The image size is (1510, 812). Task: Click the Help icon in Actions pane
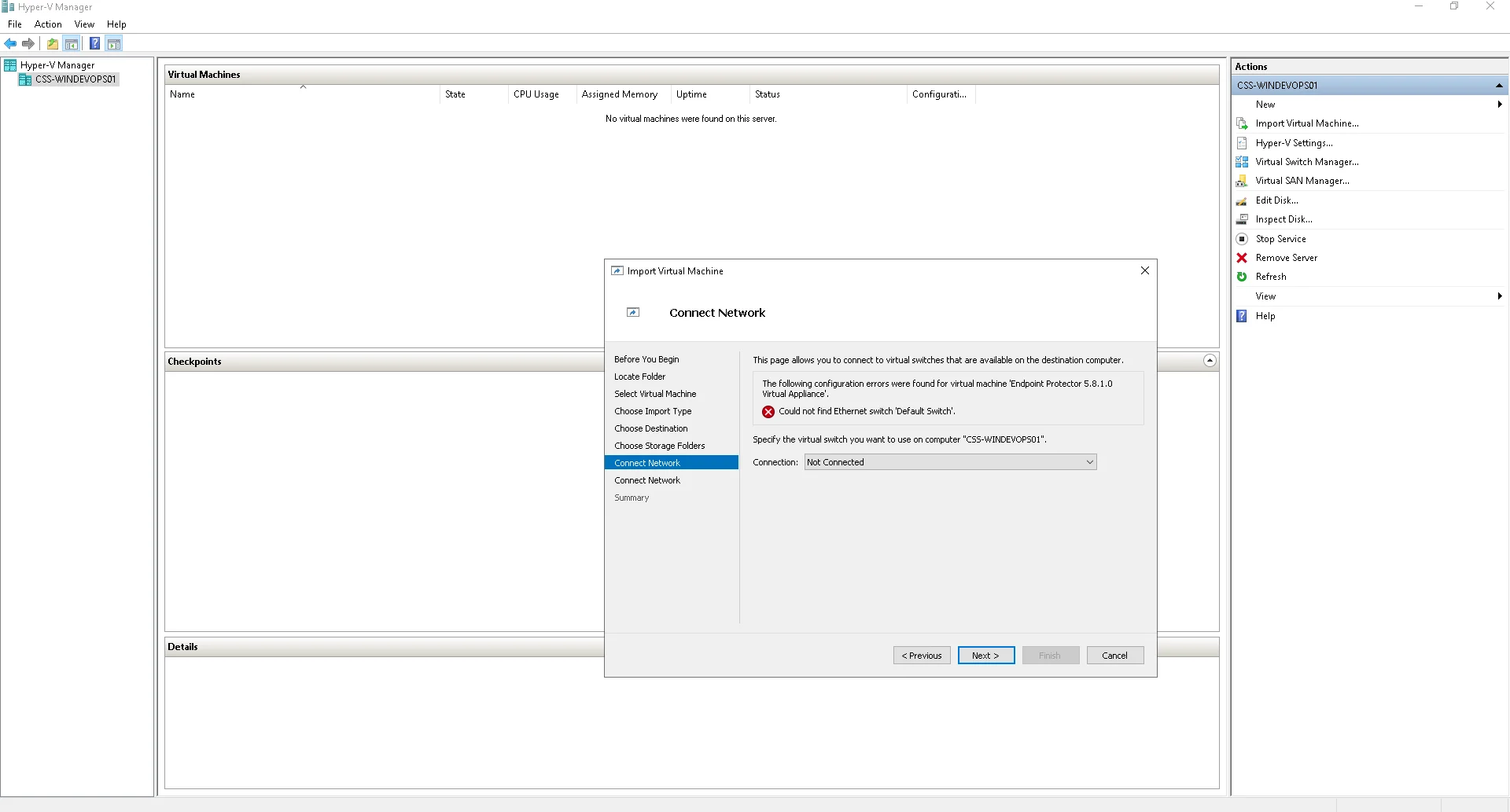click(1242, 316)
